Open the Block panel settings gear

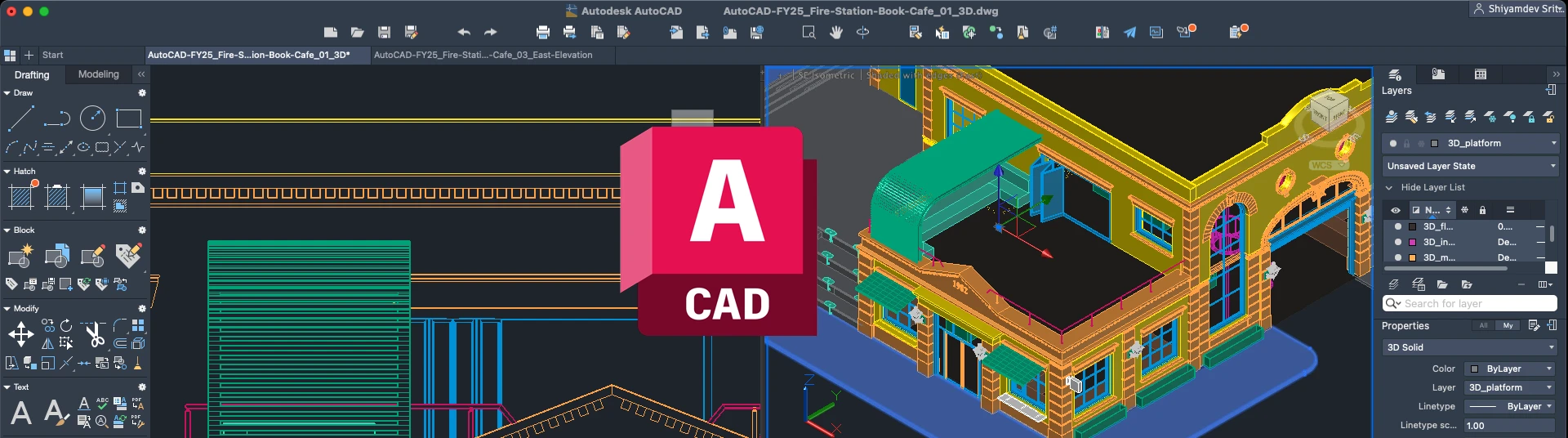(x=142, y=230)
